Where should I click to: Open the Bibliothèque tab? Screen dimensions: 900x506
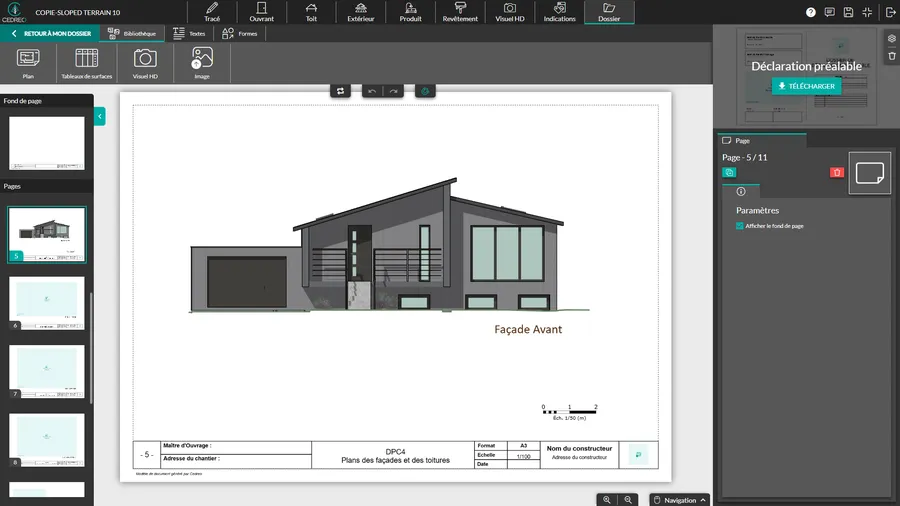coord(132,33)
